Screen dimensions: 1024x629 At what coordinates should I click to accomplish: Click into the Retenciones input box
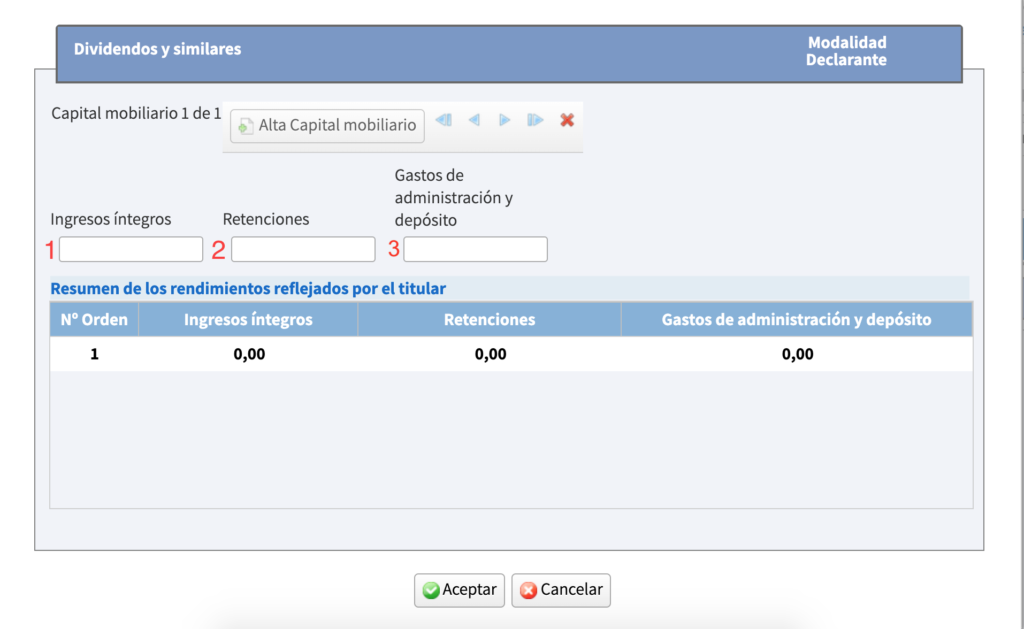[303, 249]
